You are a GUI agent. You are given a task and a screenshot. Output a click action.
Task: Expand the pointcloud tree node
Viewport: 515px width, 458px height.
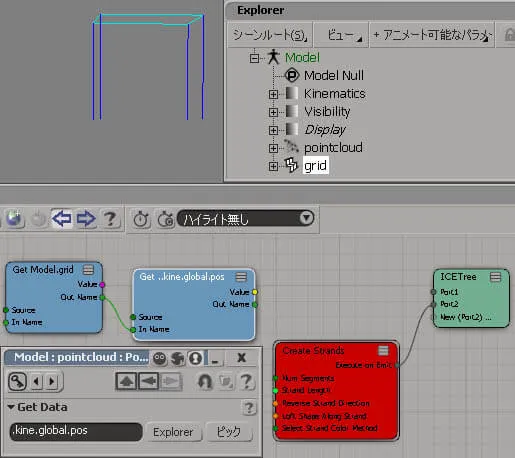pos(273,148)
